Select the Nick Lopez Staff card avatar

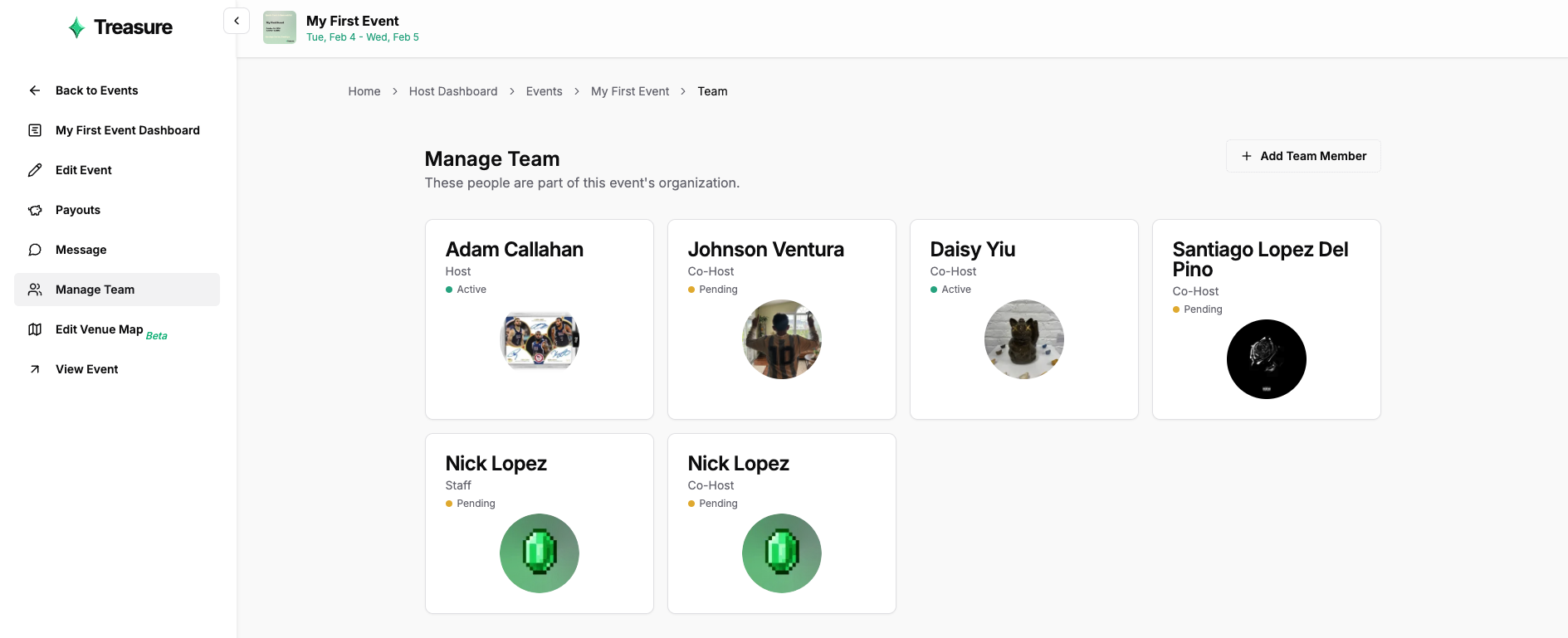click(540, 553)
